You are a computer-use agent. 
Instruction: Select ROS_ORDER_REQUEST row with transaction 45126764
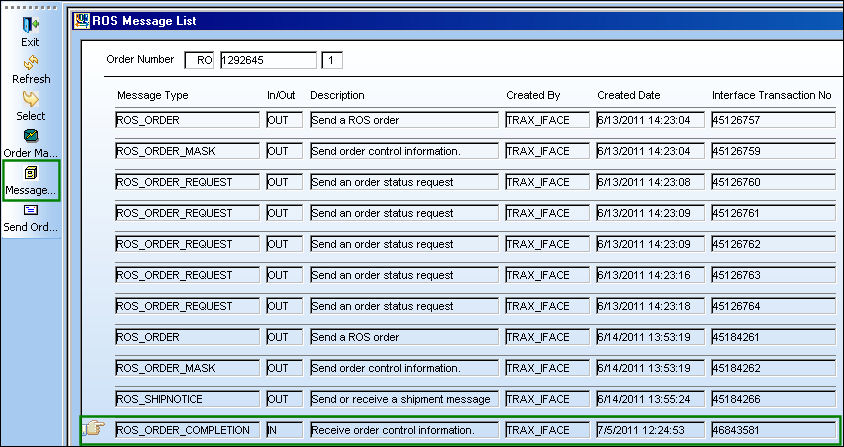tap(475, 306)
